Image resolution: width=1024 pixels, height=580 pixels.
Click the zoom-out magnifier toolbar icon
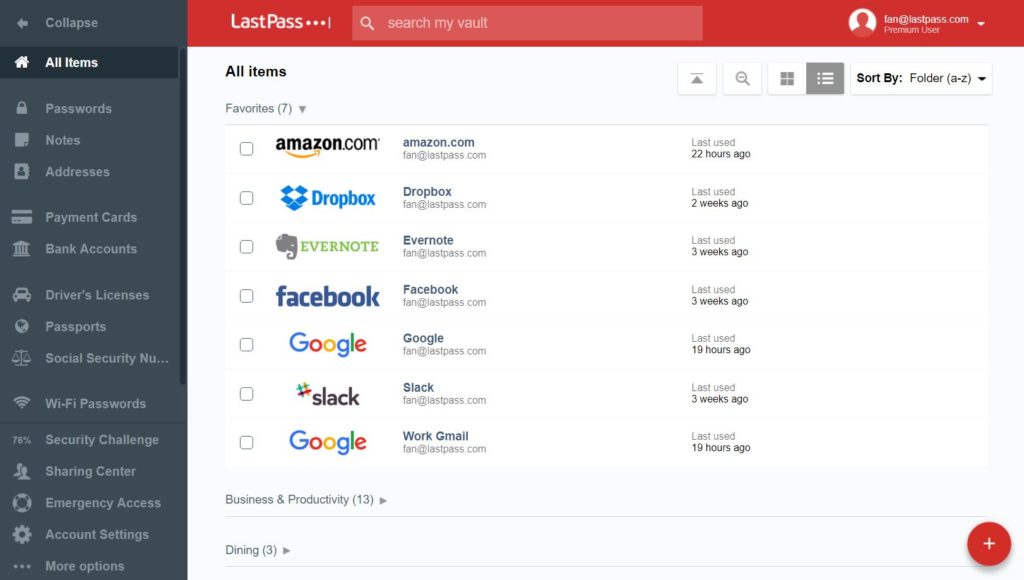[742, 78]
